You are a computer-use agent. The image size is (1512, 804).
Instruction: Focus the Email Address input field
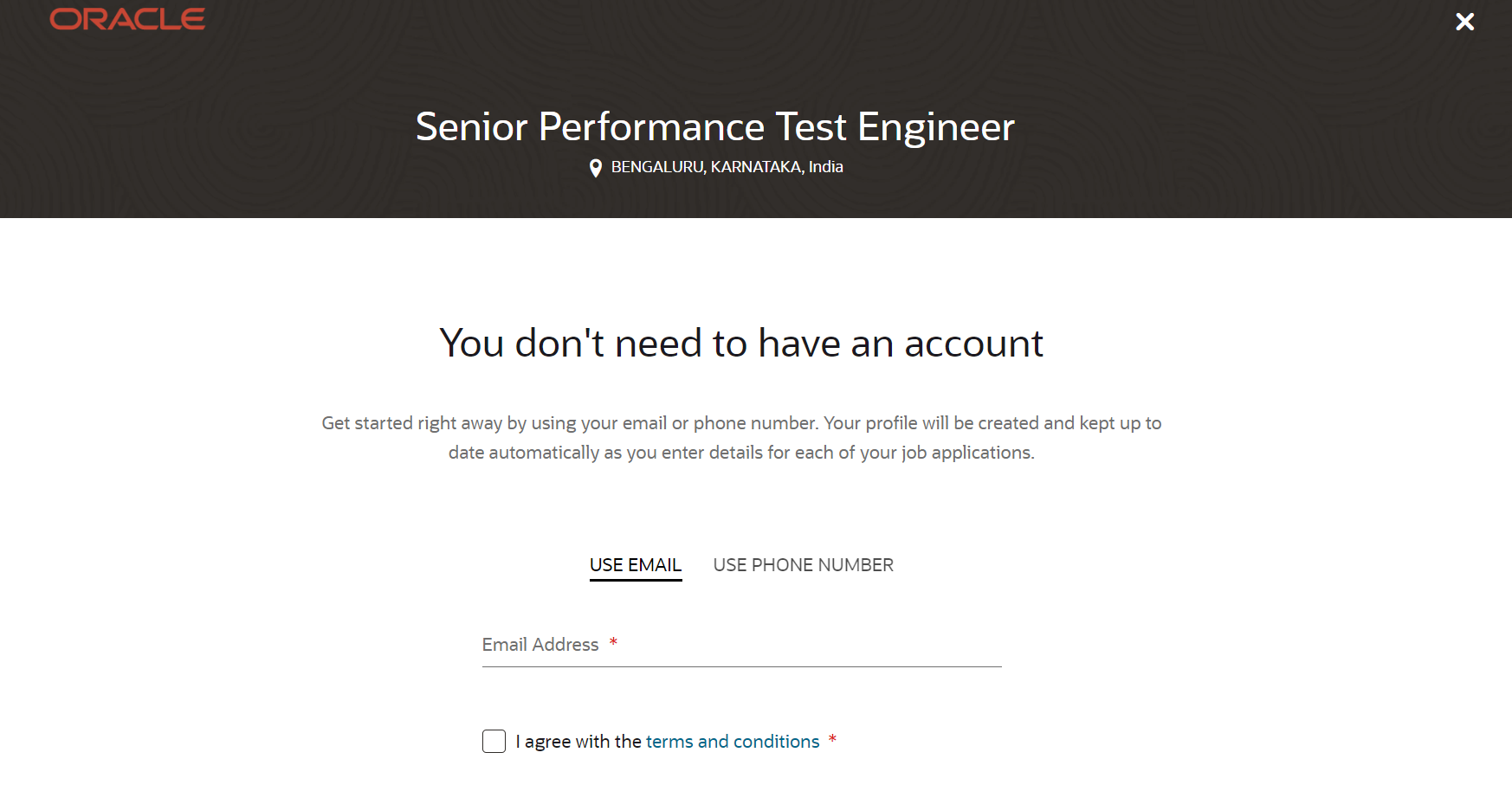[x=742, y=645]
